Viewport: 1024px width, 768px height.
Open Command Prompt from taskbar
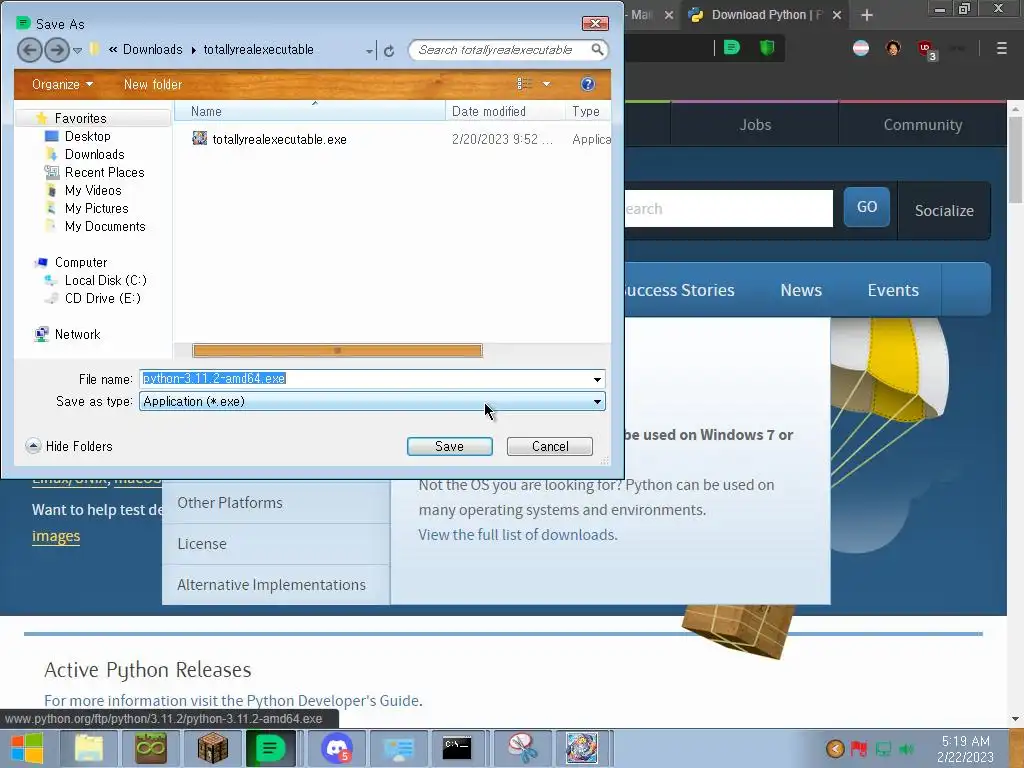[x=457, y=748]
